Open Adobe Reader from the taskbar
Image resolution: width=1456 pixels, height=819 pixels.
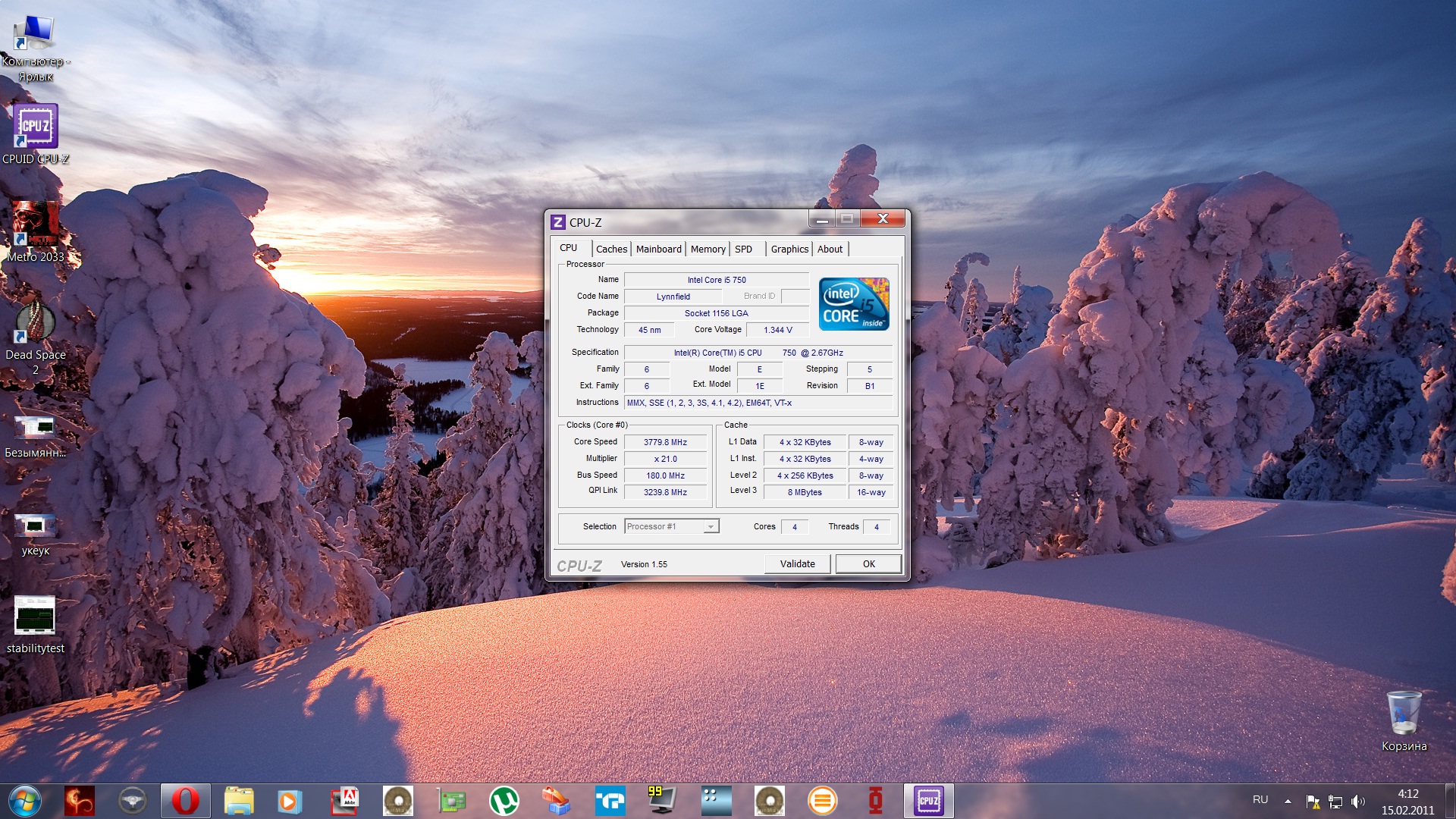pyautogui.click(x=345, y=801)
